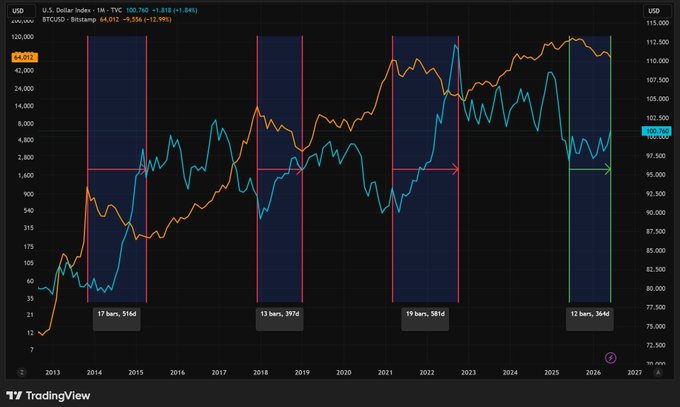Click the 2017 label on the time axis
680x407 pixels.
tap(219, 373)
